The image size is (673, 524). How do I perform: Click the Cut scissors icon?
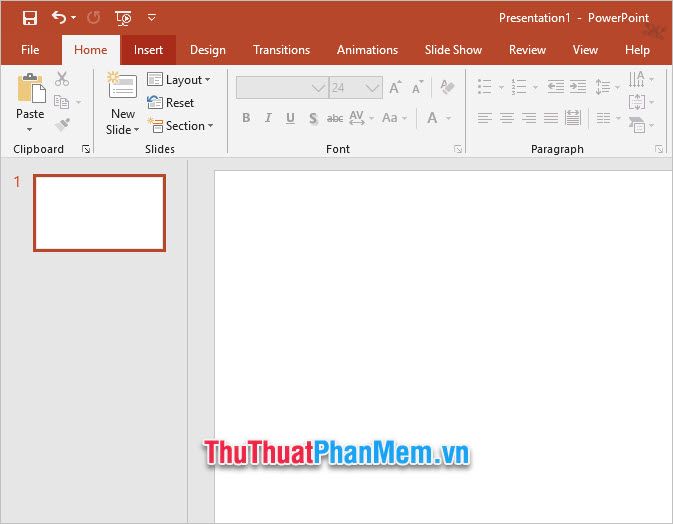(x=62, y=79)
